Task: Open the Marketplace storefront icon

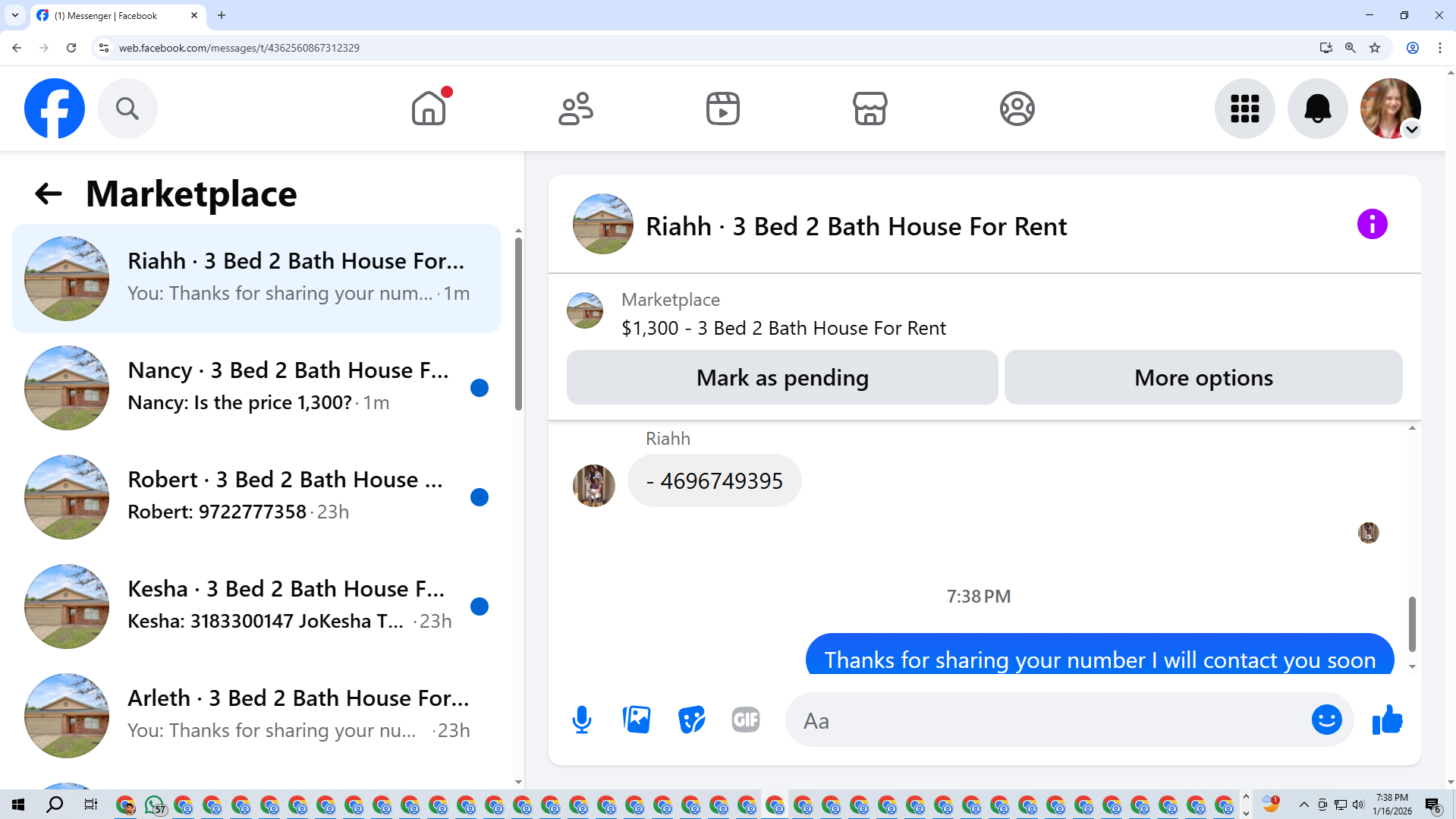Action: tap(870, 109)
